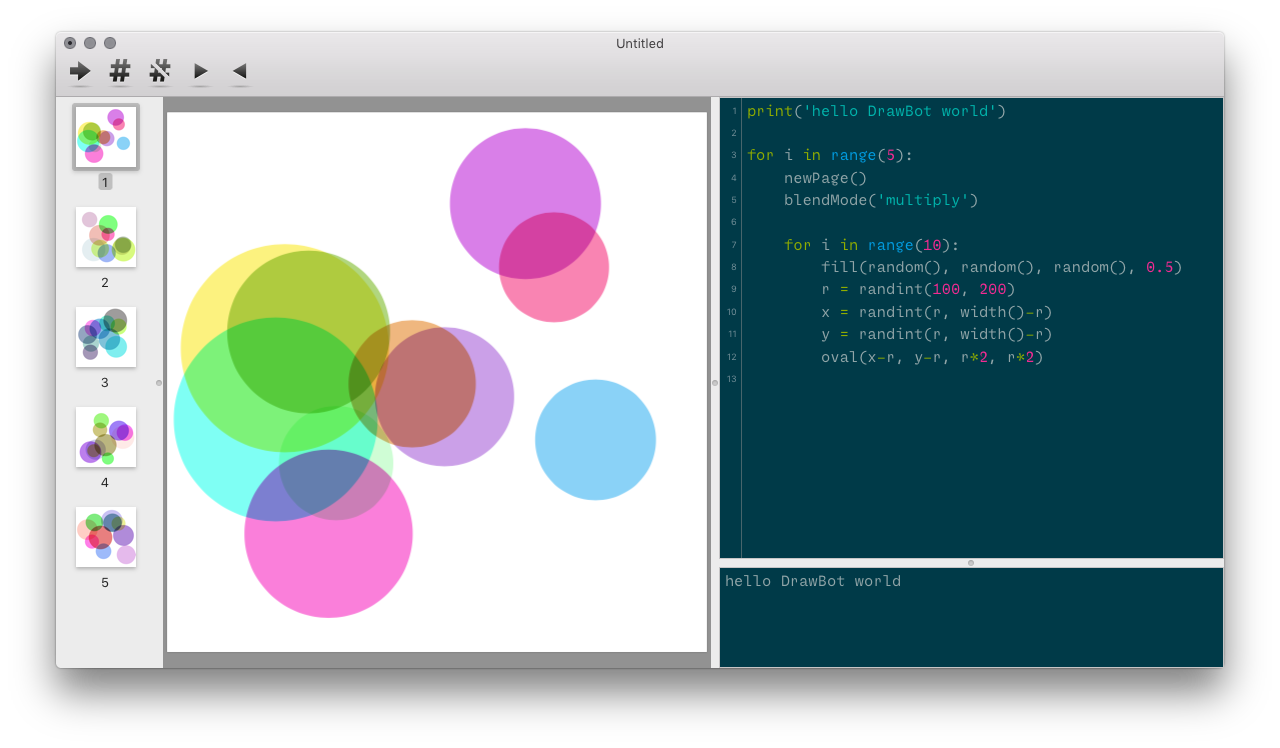The image size is (1280, 748).
Task: Click the window minimize button
Action: [90, 43]
